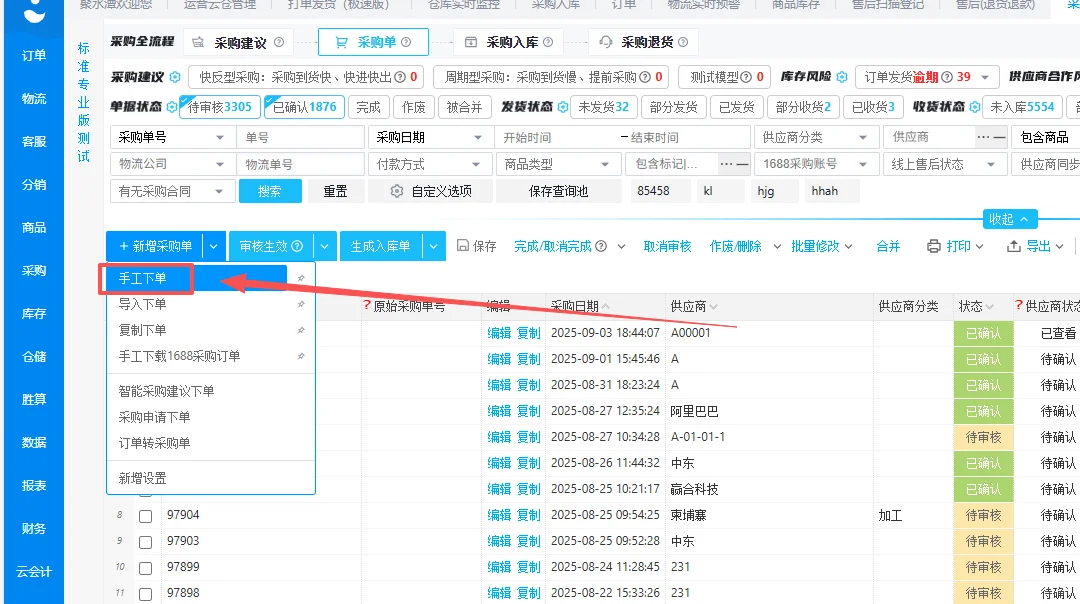Image resolution: width=1080 pixels, height=604 pixels.
Task: Switch to the 采购入库 process tab
Action: point(508,42)
